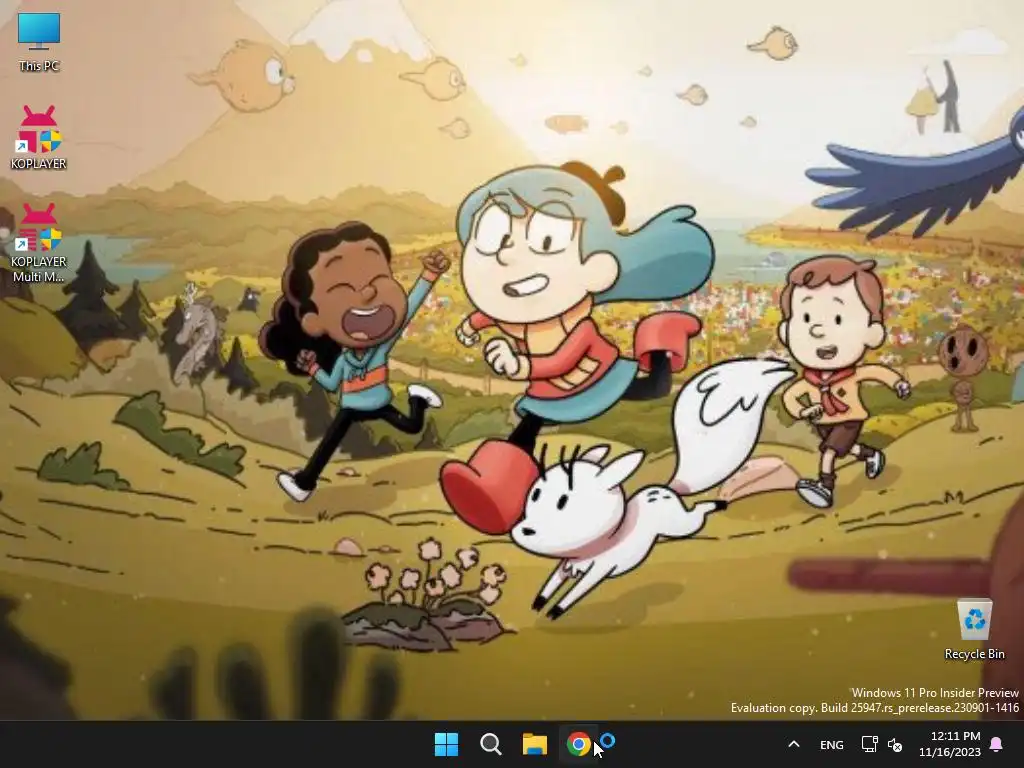This screenshot has height=768, width=1024.
Task: Open the Windows Start menu
Action: (x=447, y=744)
